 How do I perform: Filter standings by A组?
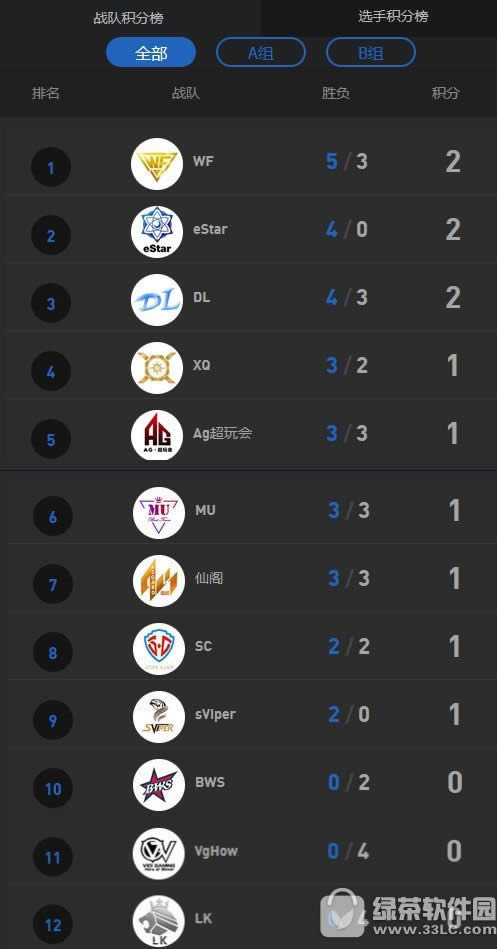tap(261, 53)
